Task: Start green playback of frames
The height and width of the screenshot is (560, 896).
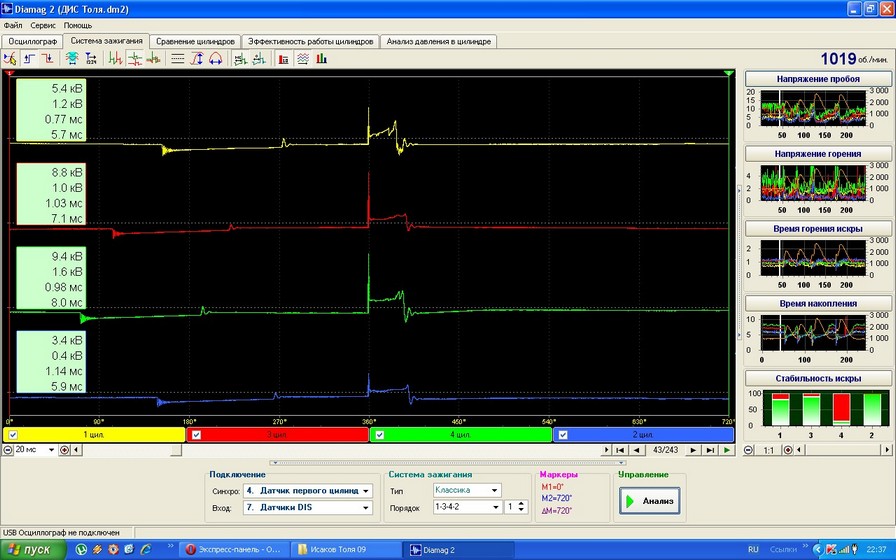Action: click(x=727, y=450)
